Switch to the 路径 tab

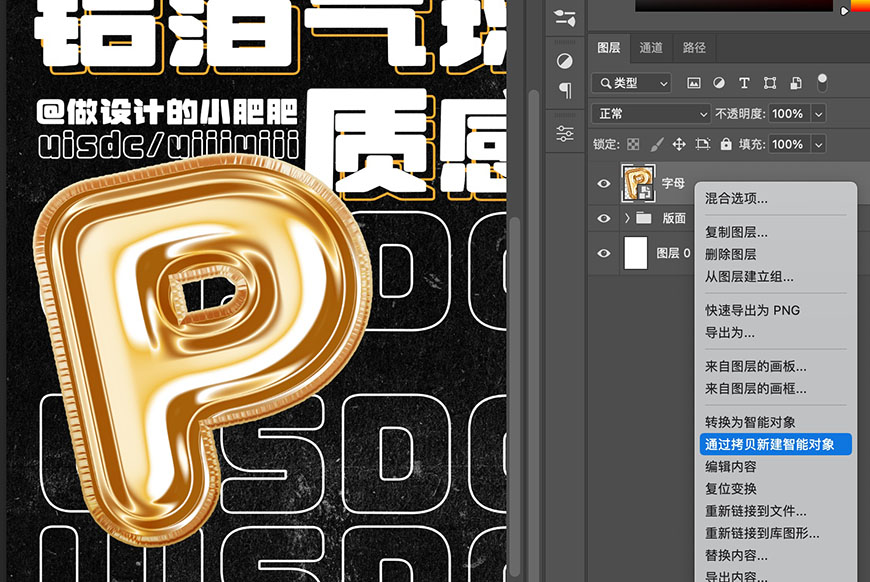tap(694, 48)
